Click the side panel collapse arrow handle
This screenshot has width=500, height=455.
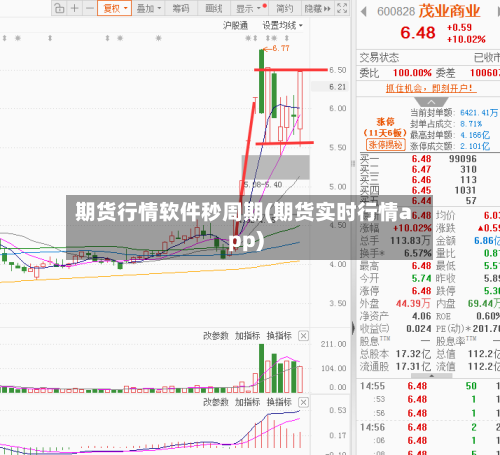coord(353,328)
